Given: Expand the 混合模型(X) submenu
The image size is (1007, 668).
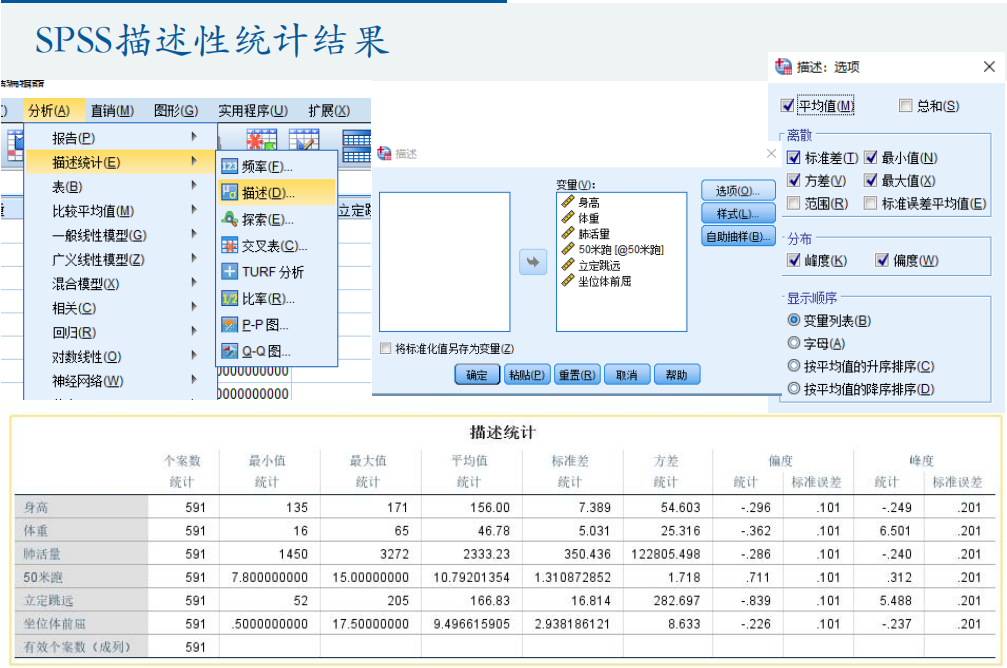Looking at the screenshot, I should [119, 283].
